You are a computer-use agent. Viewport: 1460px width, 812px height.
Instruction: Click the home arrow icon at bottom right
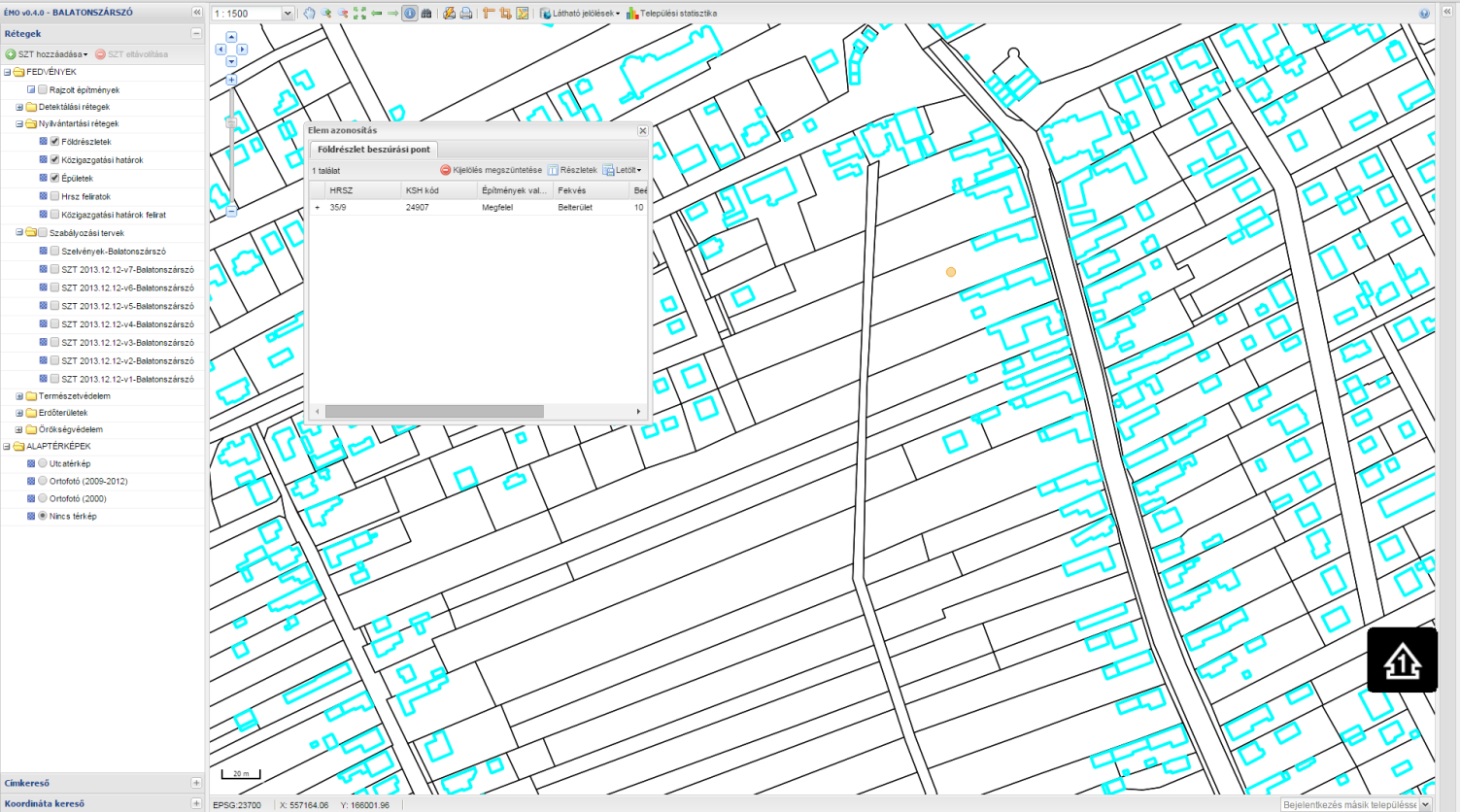pos(1403,660)
